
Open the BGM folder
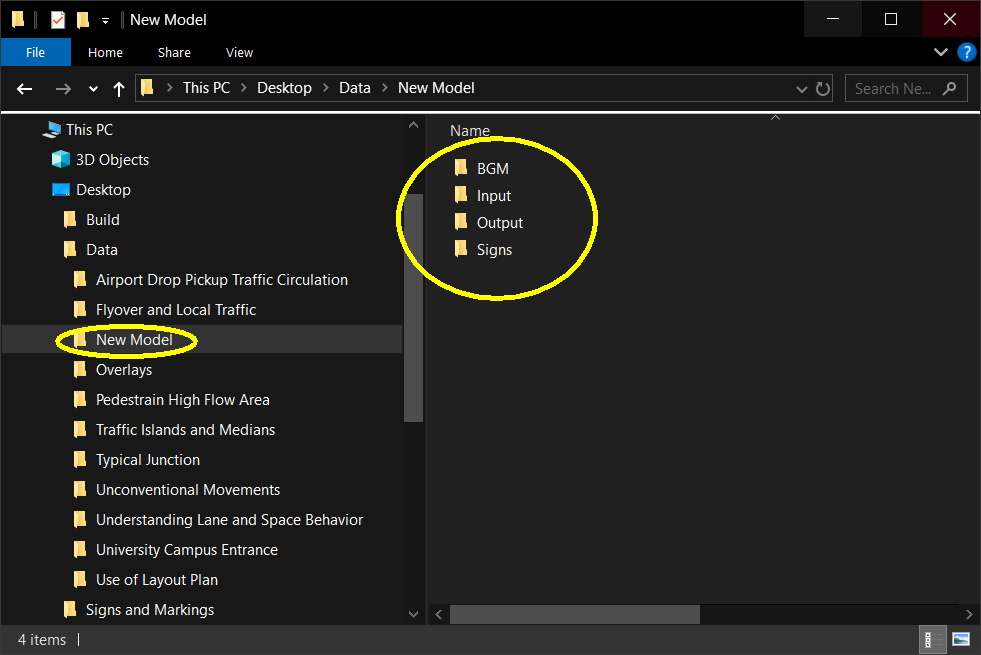coord(492,169)
